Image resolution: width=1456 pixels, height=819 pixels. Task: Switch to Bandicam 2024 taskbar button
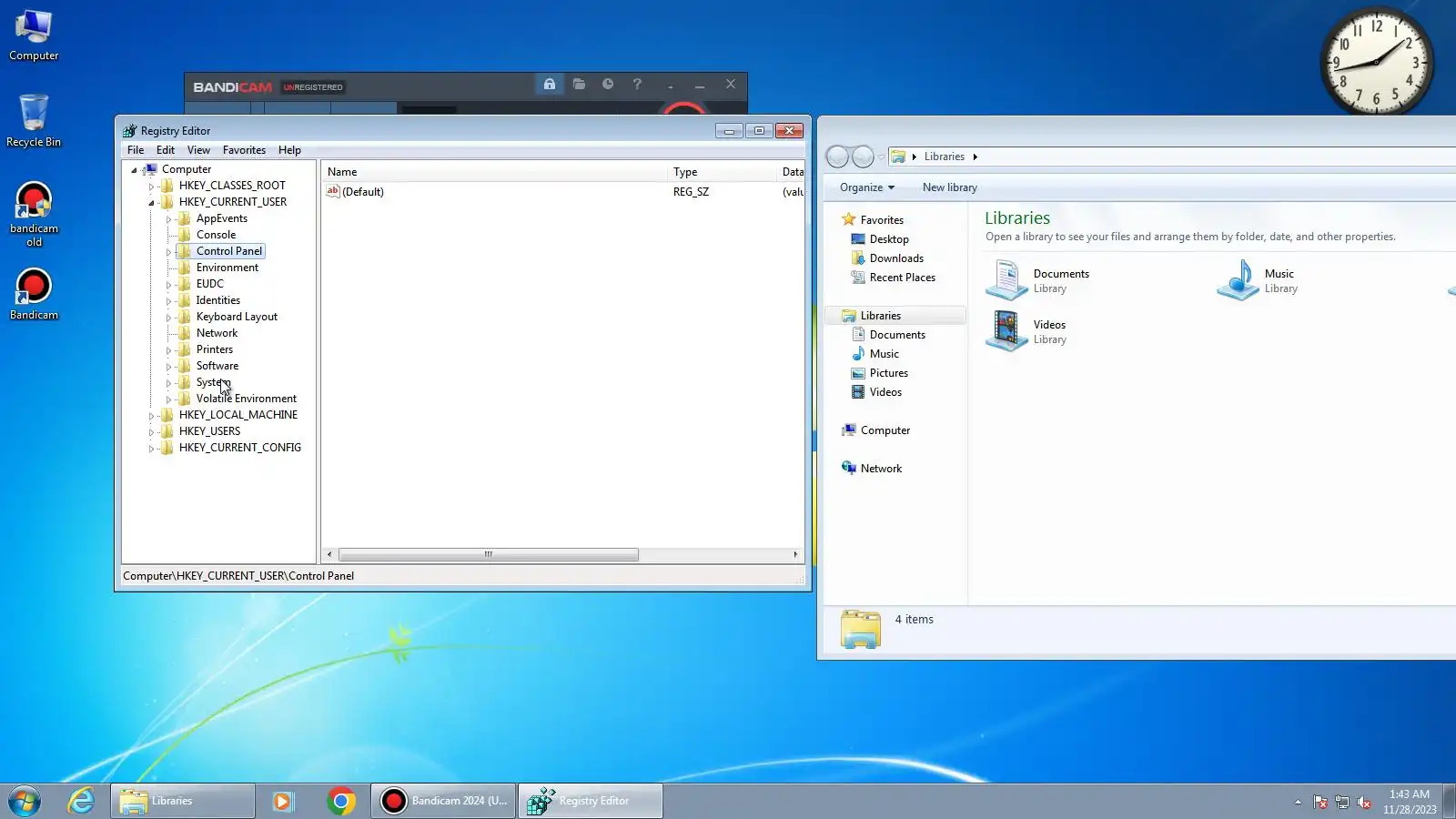(x=443, y=801)
